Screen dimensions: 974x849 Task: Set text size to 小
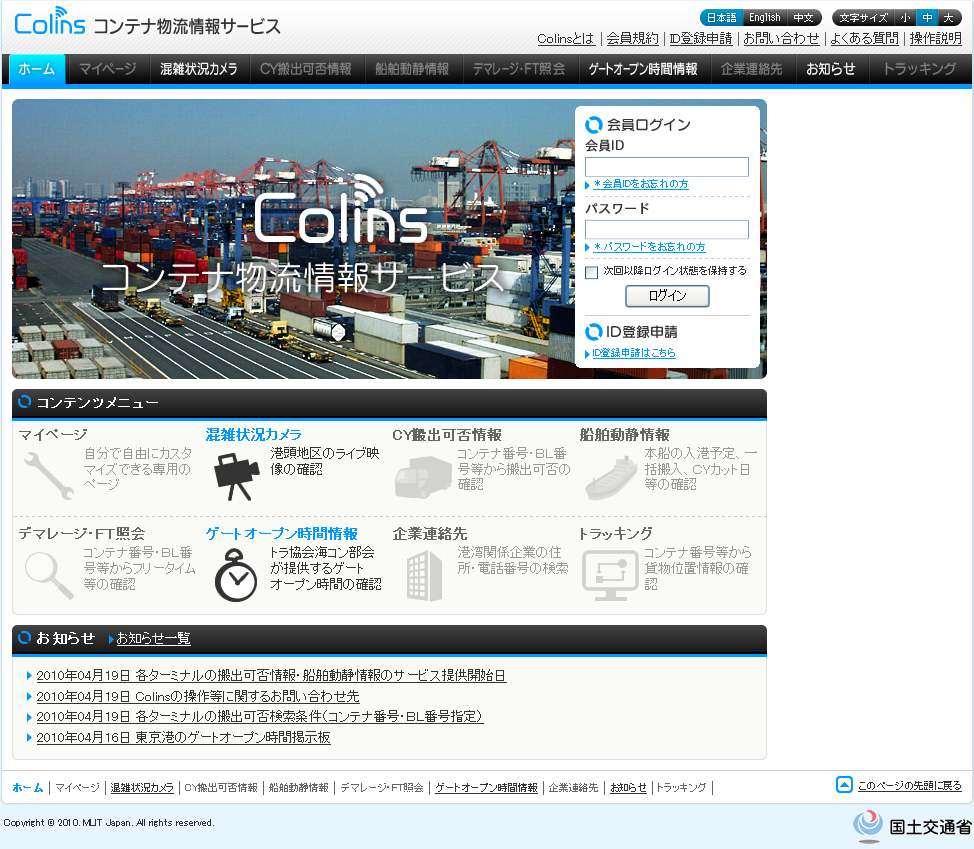tap(905, 18)
